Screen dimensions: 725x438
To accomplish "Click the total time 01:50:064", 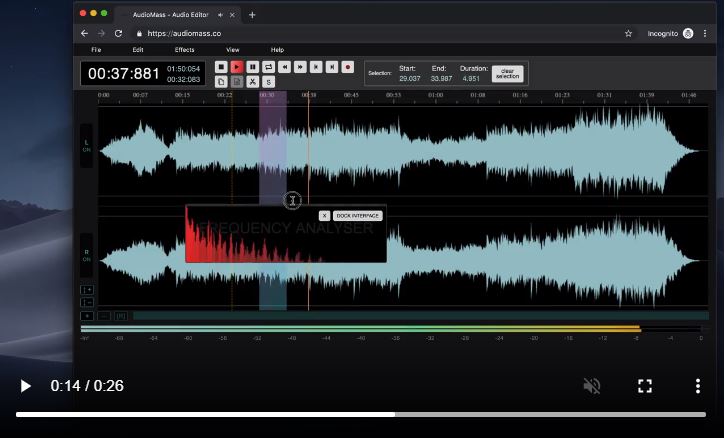I will pos(184,69).
